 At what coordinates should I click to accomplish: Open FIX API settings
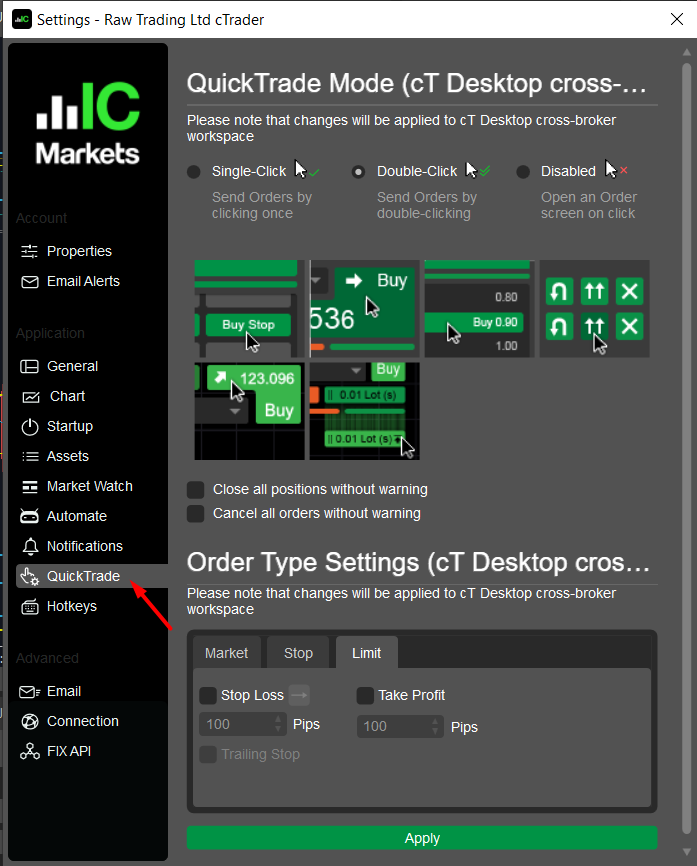click(68, 751)
